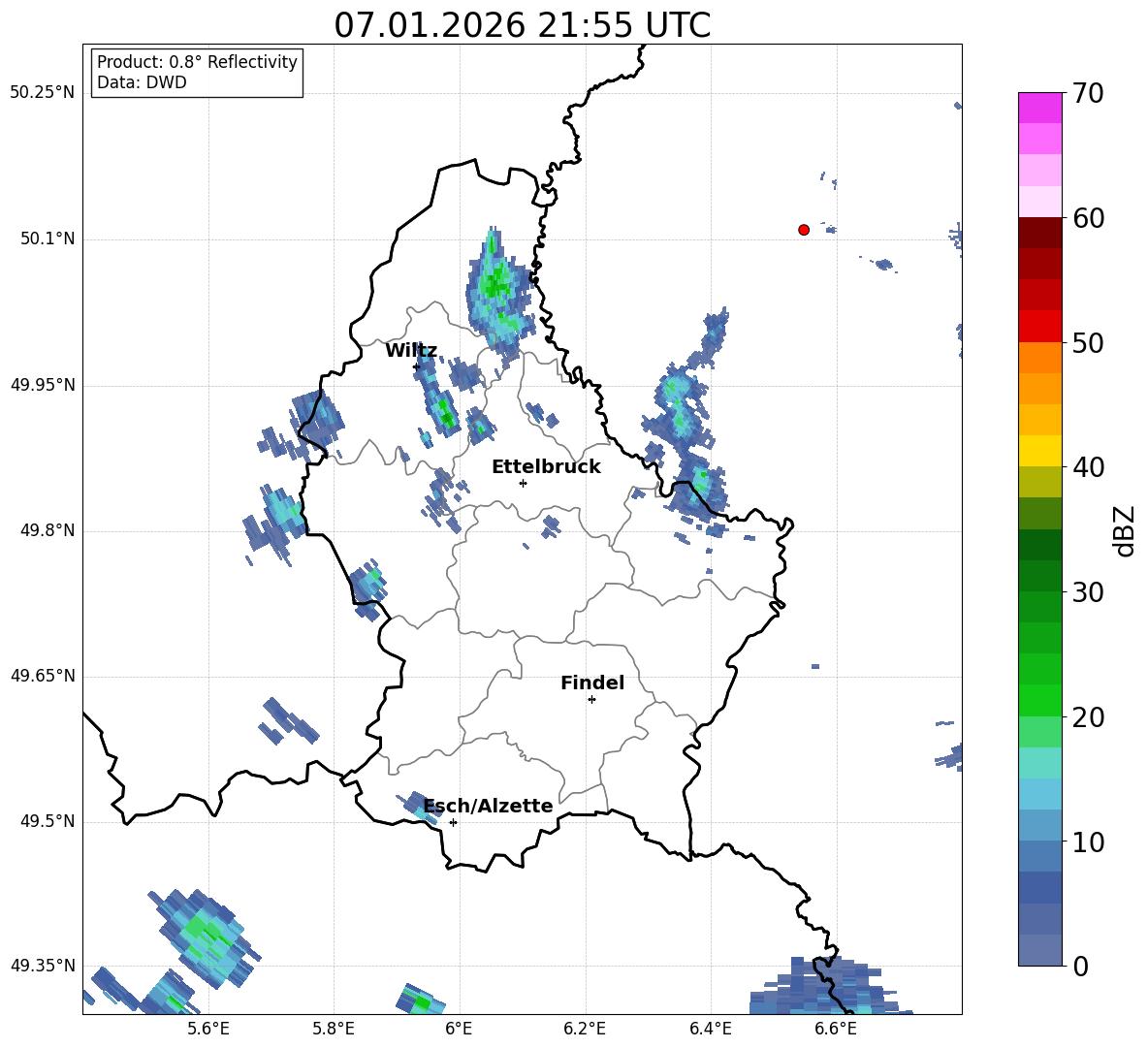Click the dBZ colorbar axis title

[x=1126, y=530]
